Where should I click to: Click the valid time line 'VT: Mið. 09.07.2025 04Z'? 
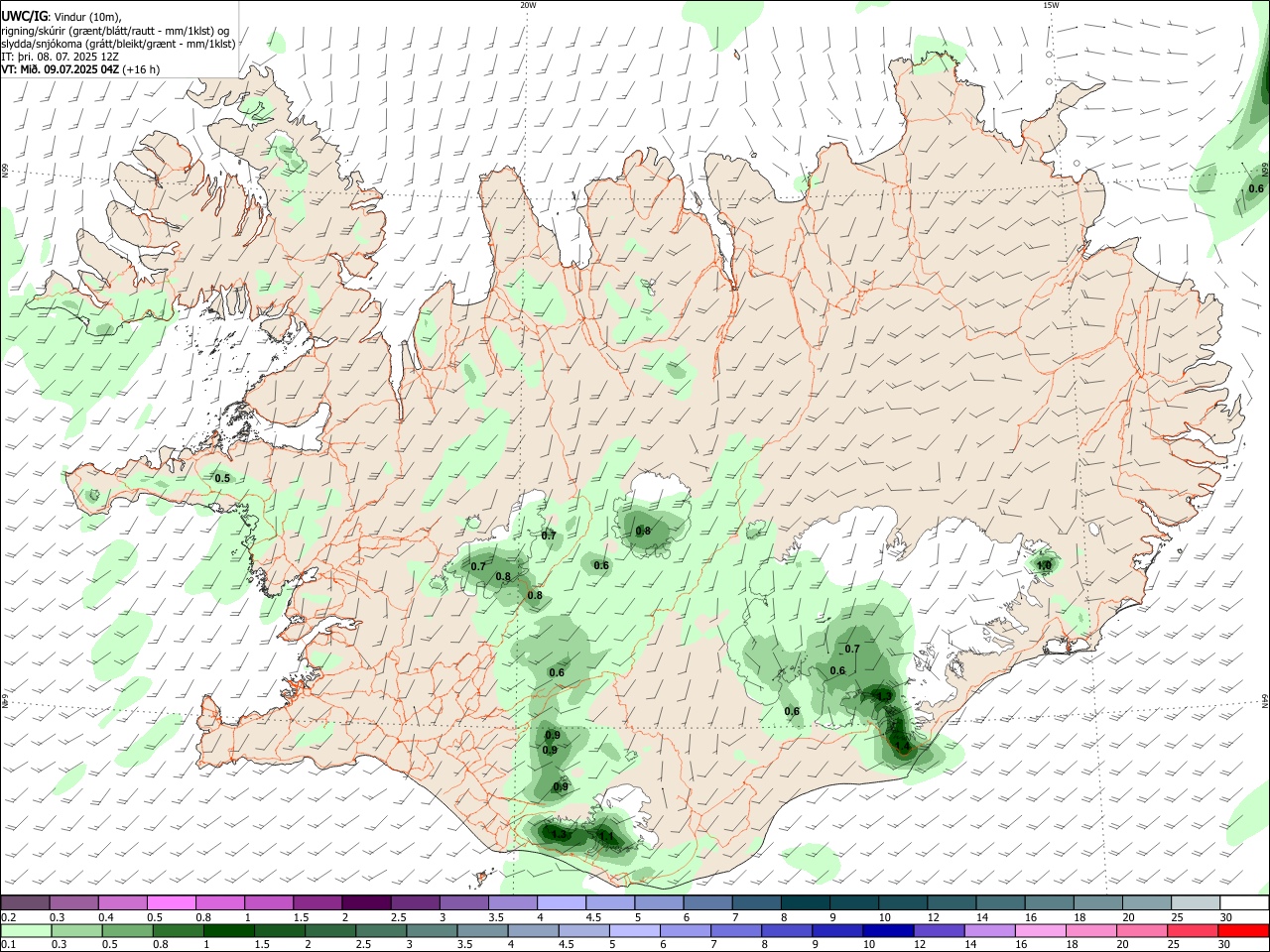pyautogui.click(x=62, y=69)
